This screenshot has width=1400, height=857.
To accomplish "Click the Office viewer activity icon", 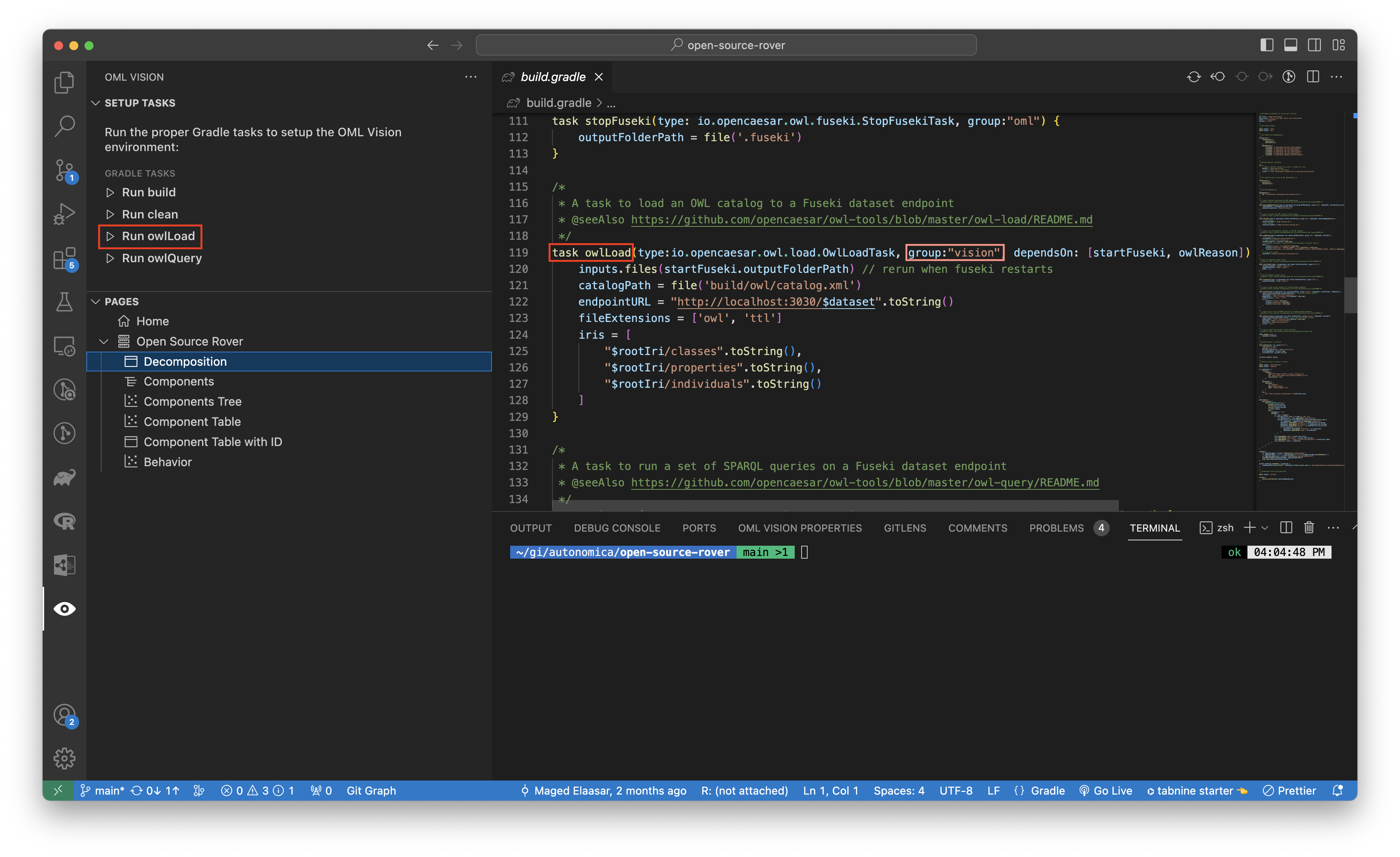I will click(64, 565).
